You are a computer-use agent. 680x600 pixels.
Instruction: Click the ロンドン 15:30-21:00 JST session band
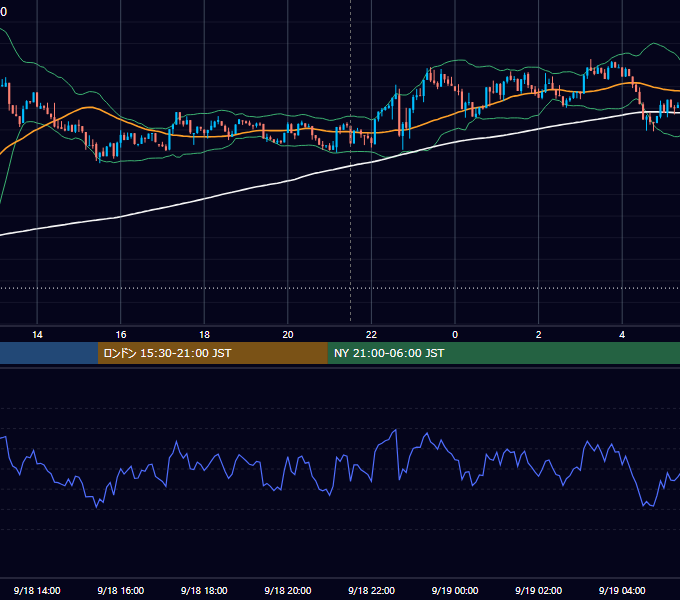212,353
